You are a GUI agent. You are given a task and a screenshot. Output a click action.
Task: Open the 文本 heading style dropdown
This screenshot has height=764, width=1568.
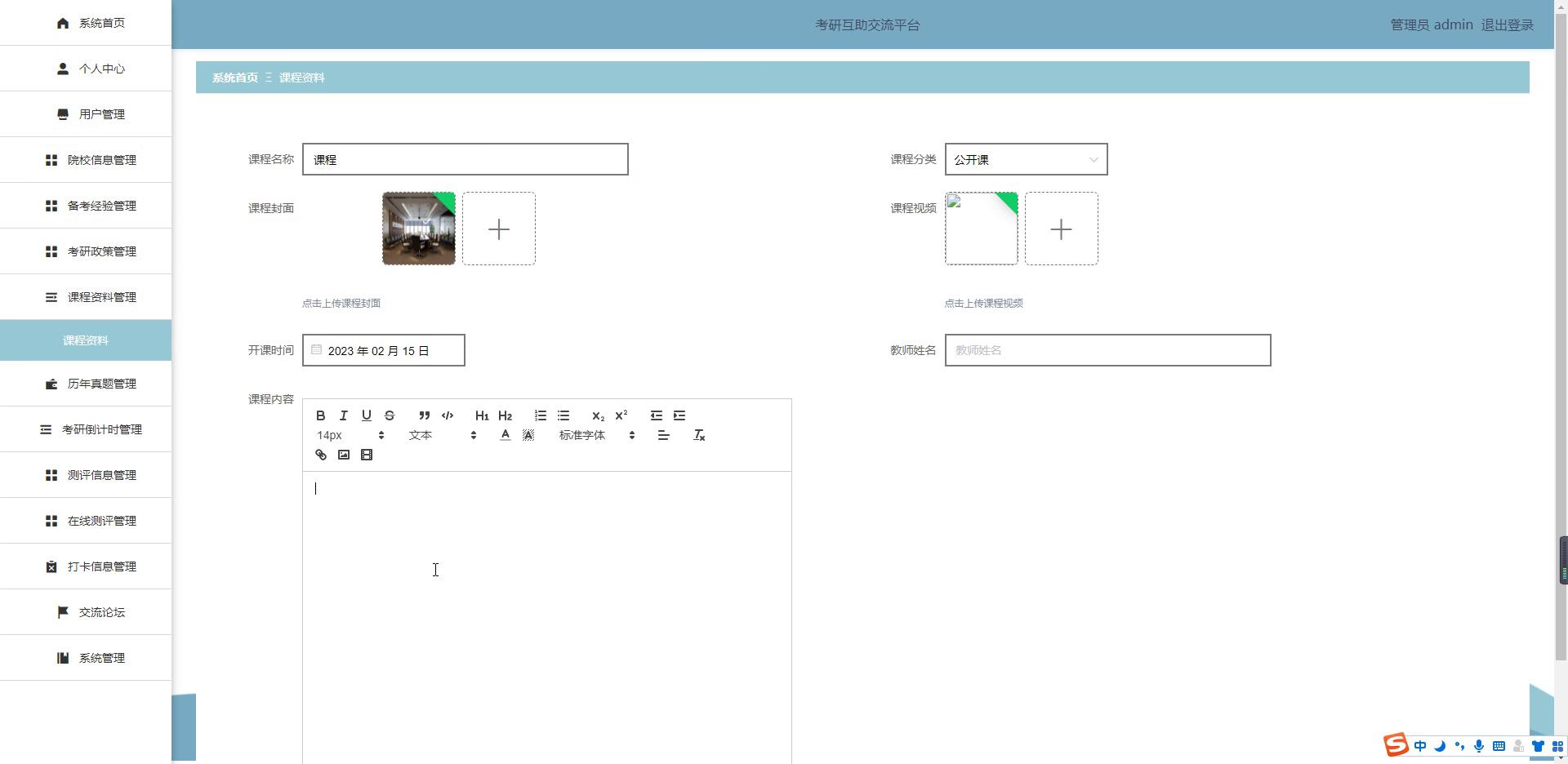tap(443, 435)
